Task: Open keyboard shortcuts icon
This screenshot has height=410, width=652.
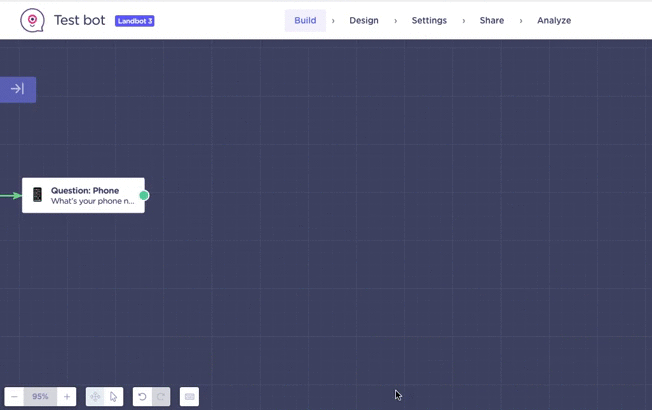Action: [190, 397]
